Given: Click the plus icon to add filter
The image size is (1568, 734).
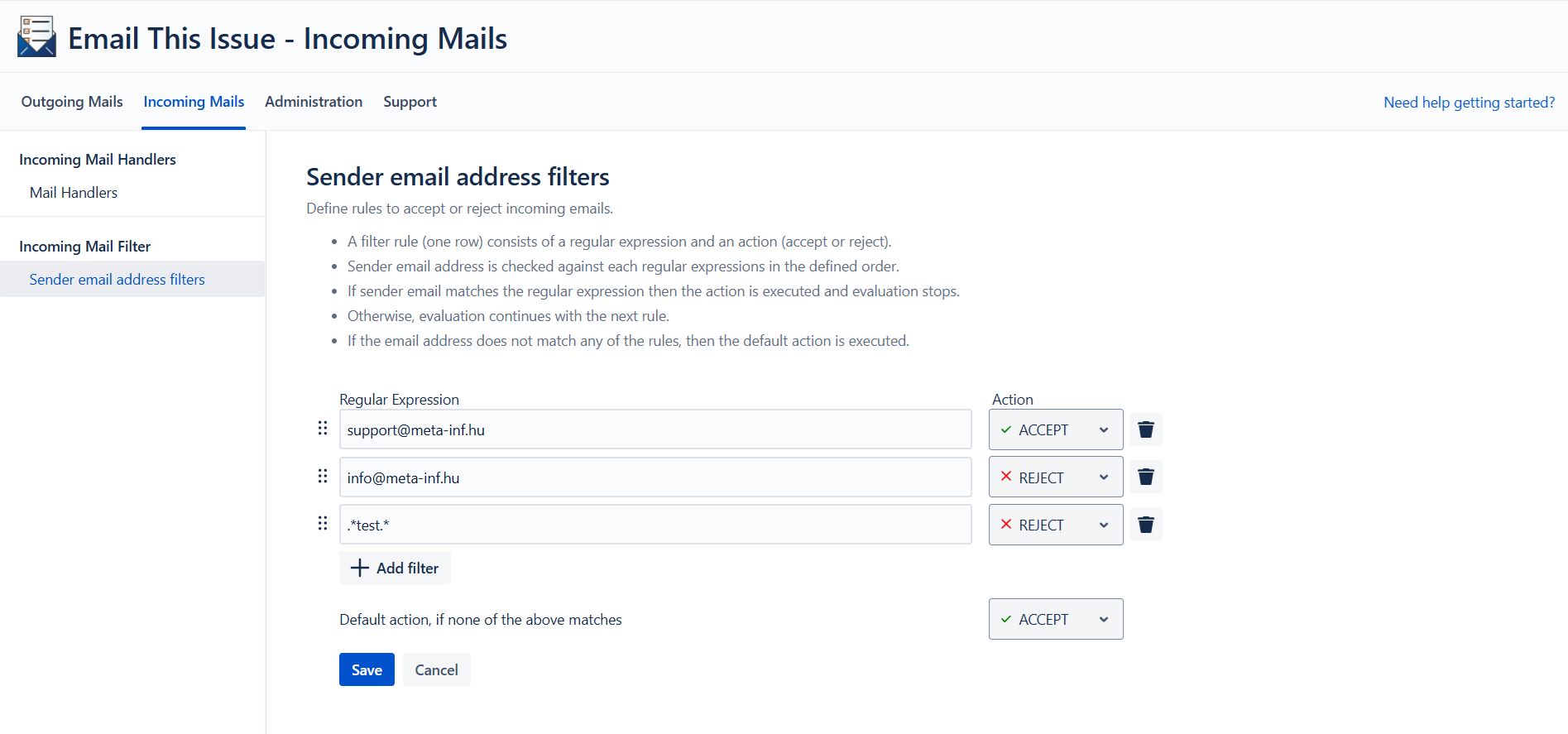Looking at the screenshot, I should pos(360,568).
